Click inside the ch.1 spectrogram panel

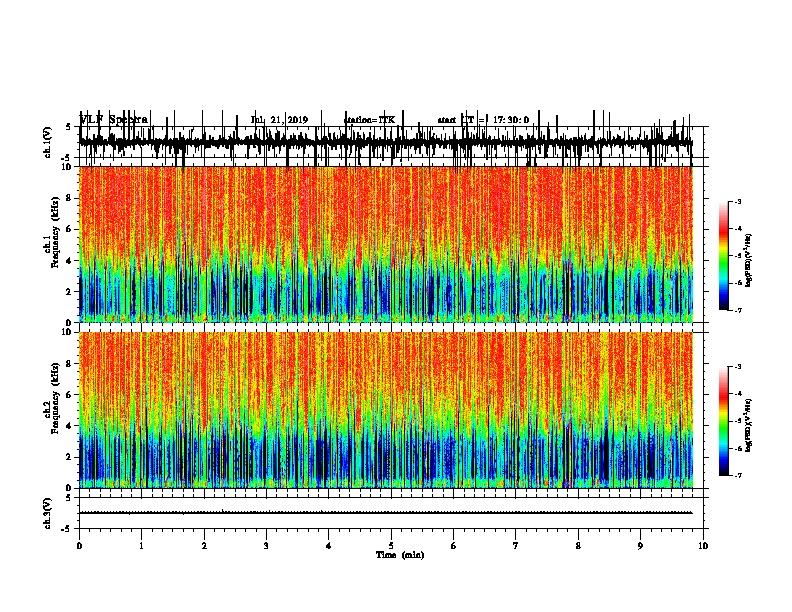(x=386, y=244)
